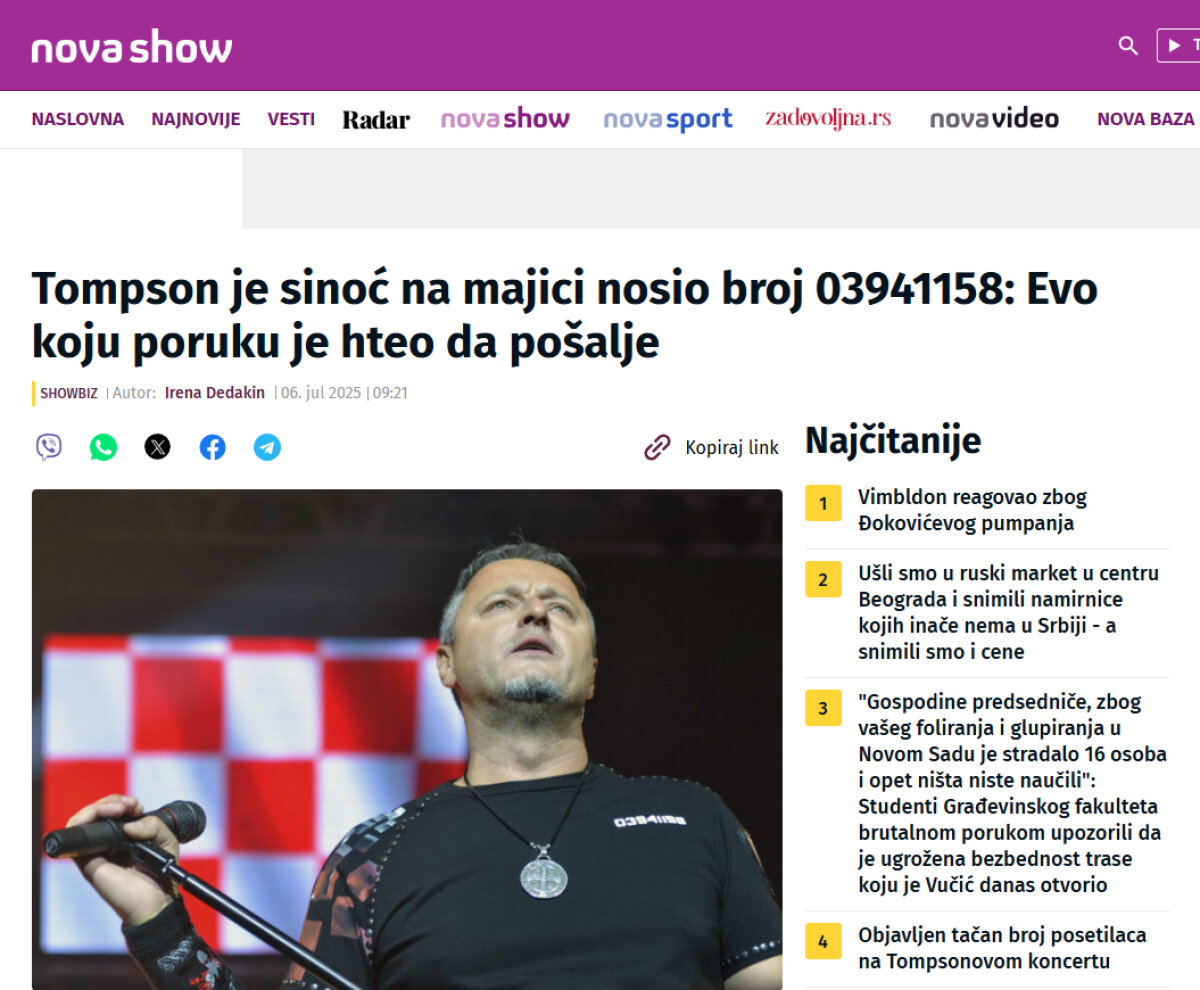Open the search magnifier icon
This screenshot has height=990, width=1200.
coord(1128,46)
